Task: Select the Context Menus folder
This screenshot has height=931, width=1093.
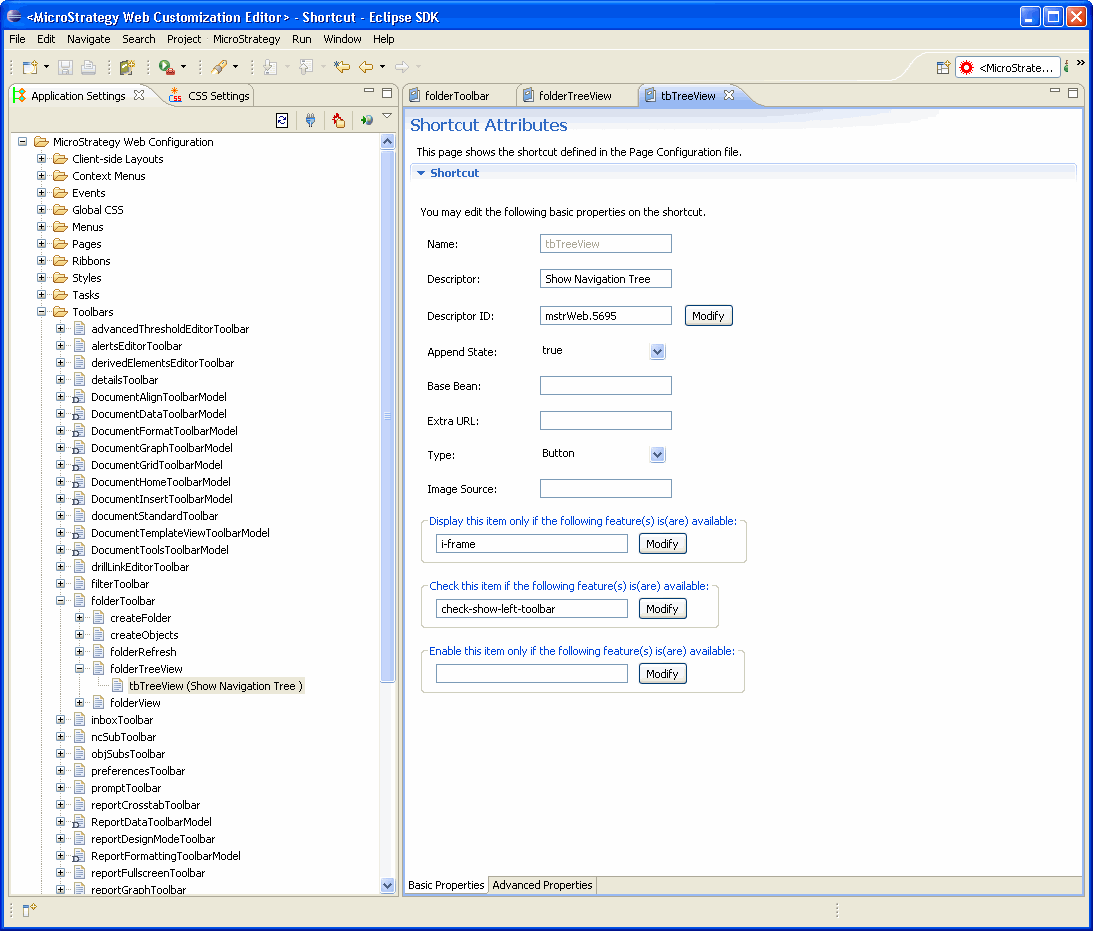Action: [x=109, y=176]
